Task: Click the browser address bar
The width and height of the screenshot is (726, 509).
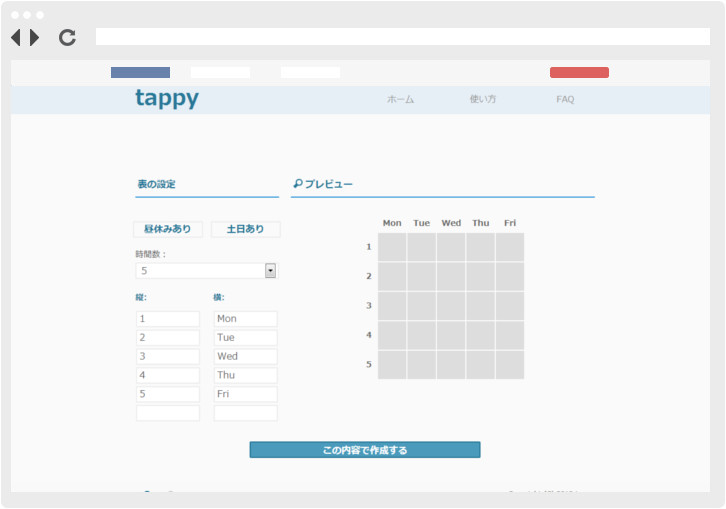Action: pyautogui.click(x=402, y=37)
